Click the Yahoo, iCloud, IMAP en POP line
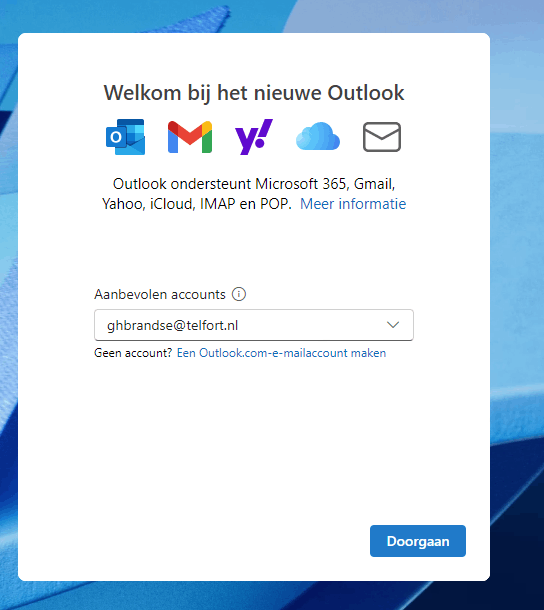This screenshot has width=544, height=610. (197, 204)
